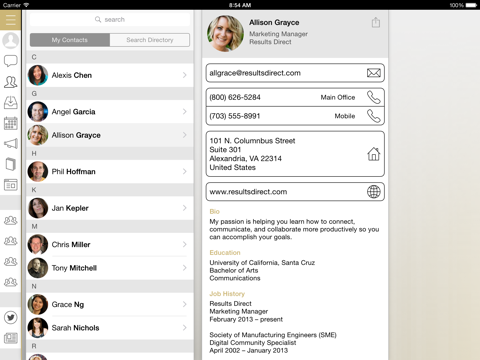Tap the battery indicator in the status bar
Image resolution: width=480 pixels, height=360 pixels.
tap(471, 5)
